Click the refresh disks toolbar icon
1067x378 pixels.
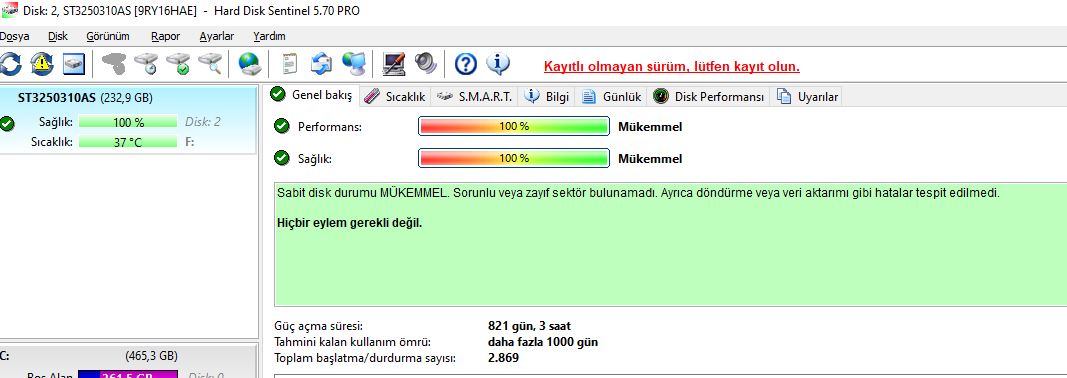[x=10, y=64]
